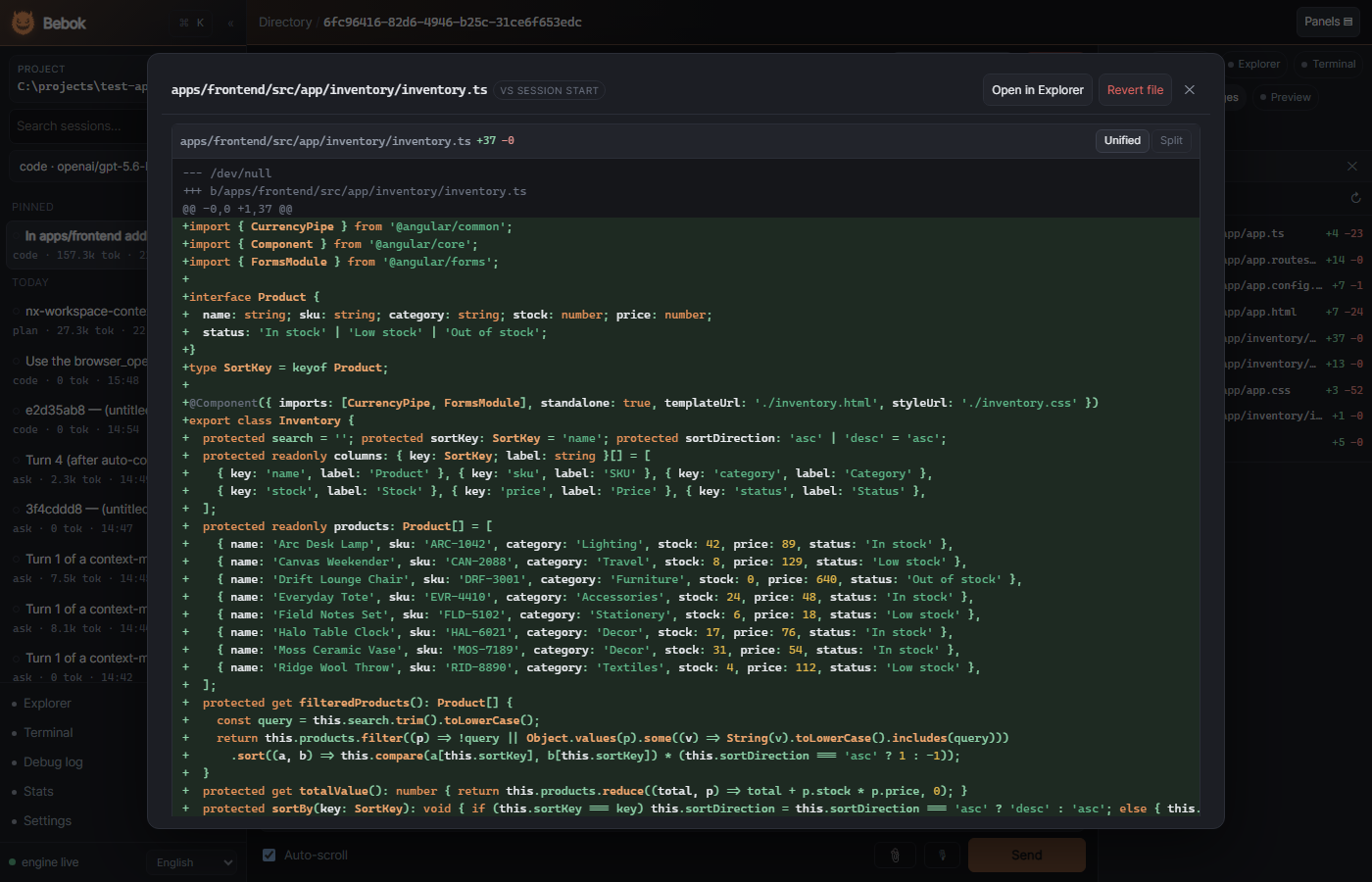Click the '@@ -0,0 +1,37 @@' hunk header

(237, 209)
